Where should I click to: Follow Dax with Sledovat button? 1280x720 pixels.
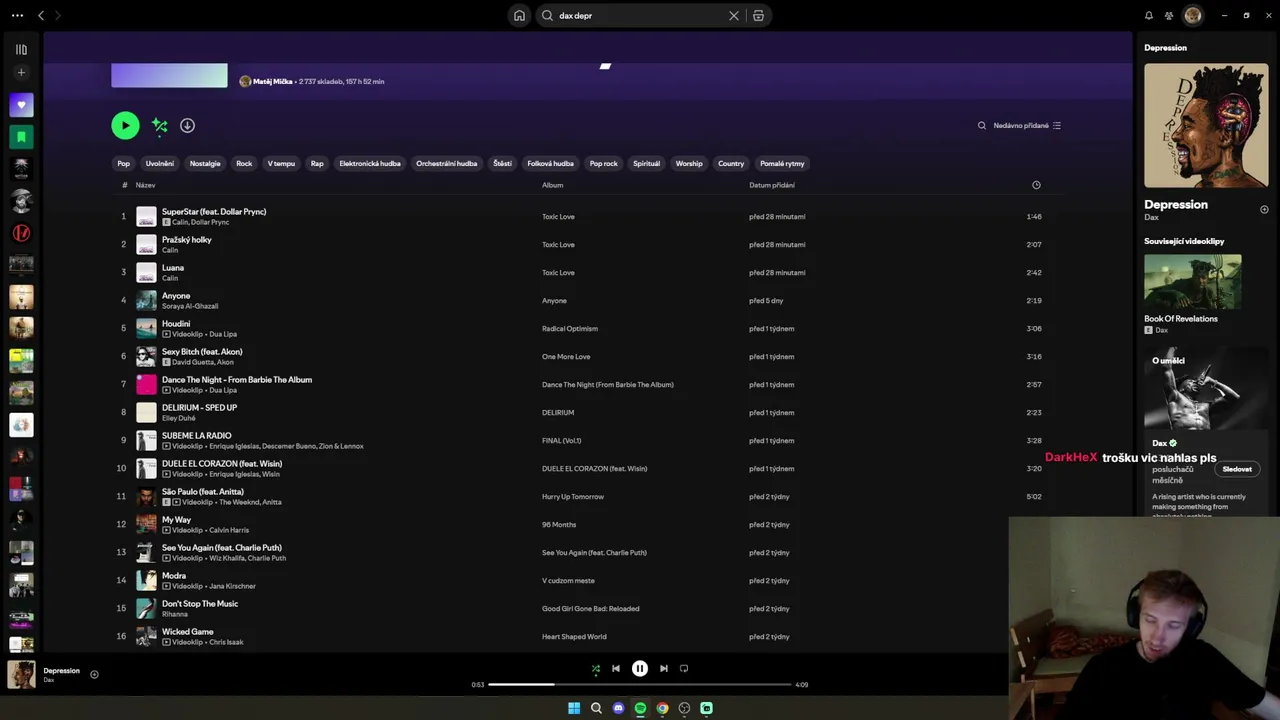pos(1237,469)
